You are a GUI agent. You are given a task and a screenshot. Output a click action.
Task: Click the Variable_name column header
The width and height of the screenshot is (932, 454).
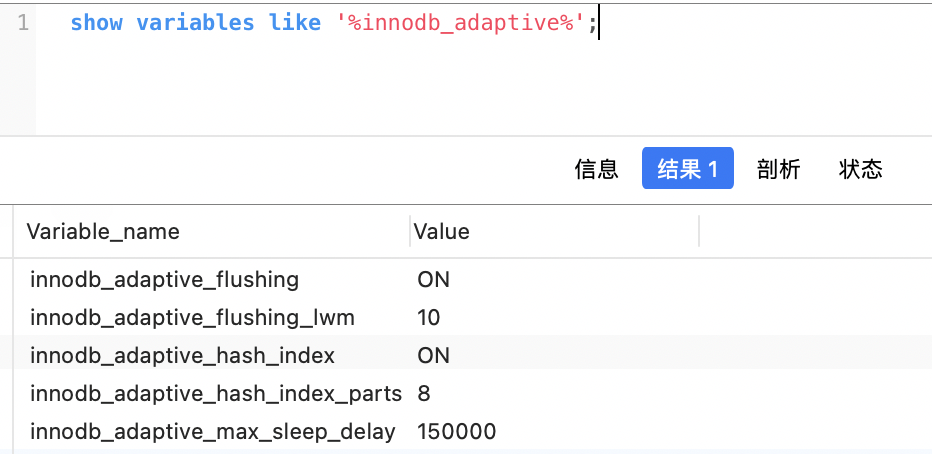coord(103,231)
